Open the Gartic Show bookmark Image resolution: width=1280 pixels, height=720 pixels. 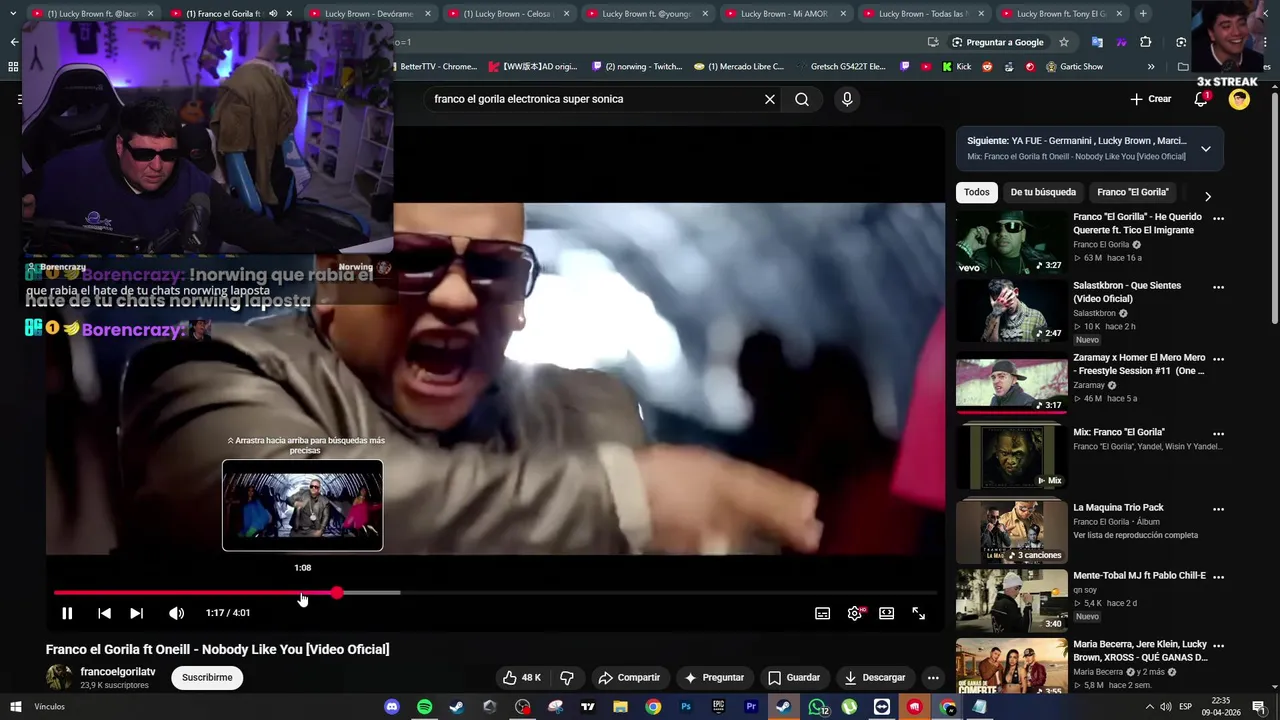point(1074,67)
